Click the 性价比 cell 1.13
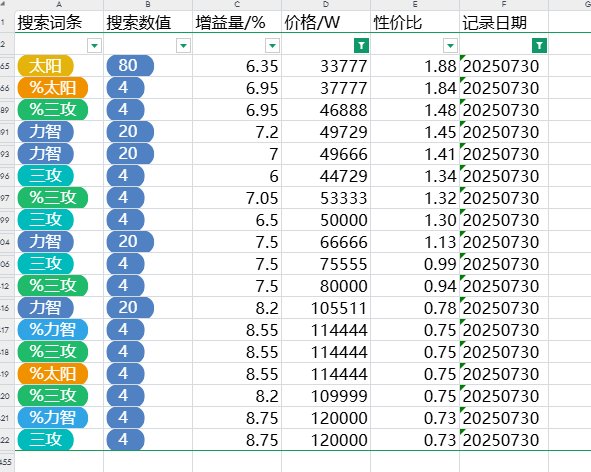The image size is (591, 472). tap(415, 242)
